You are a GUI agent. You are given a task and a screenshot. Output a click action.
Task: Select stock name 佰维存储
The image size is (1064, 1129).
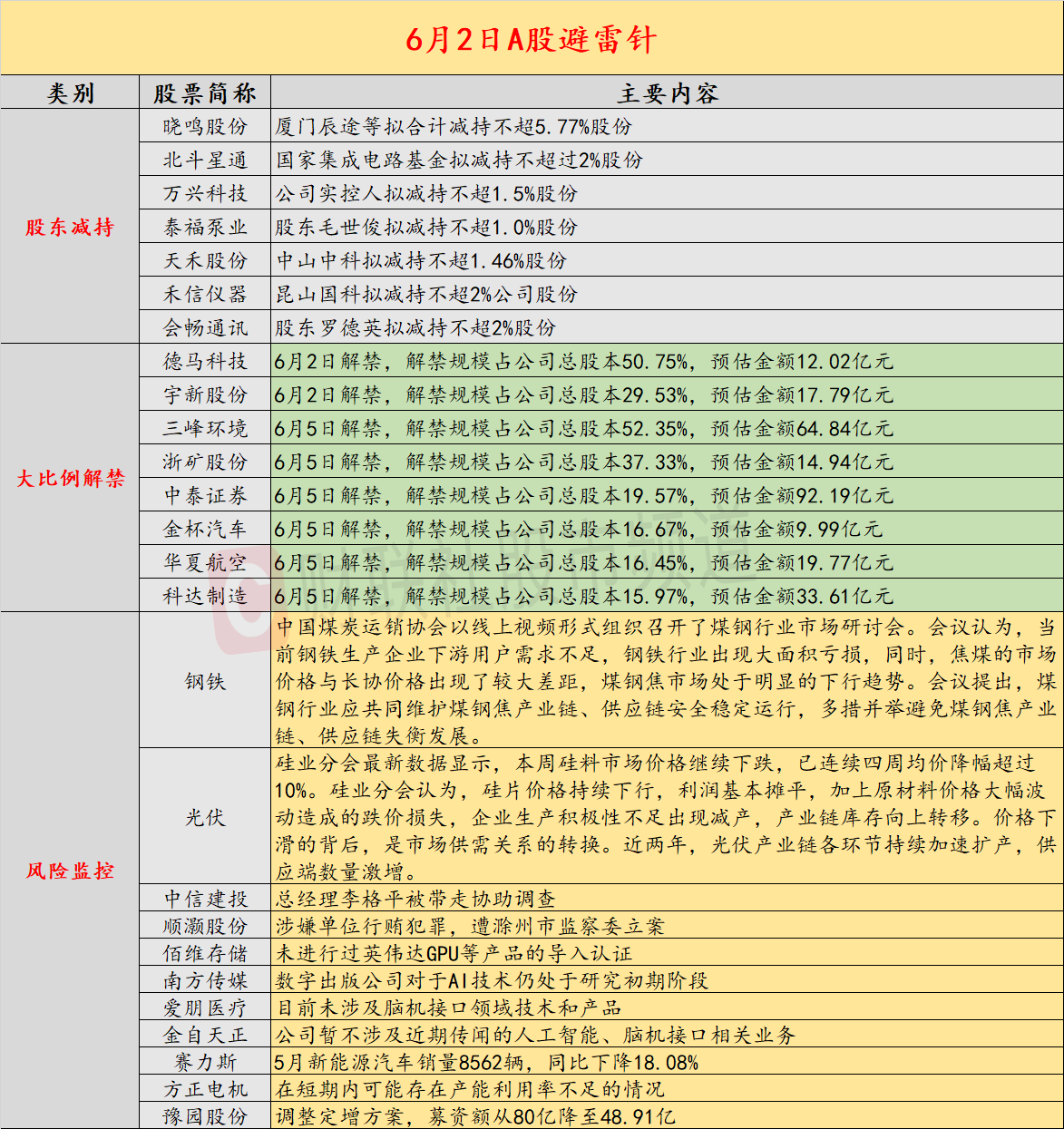(x=205, y=953)
